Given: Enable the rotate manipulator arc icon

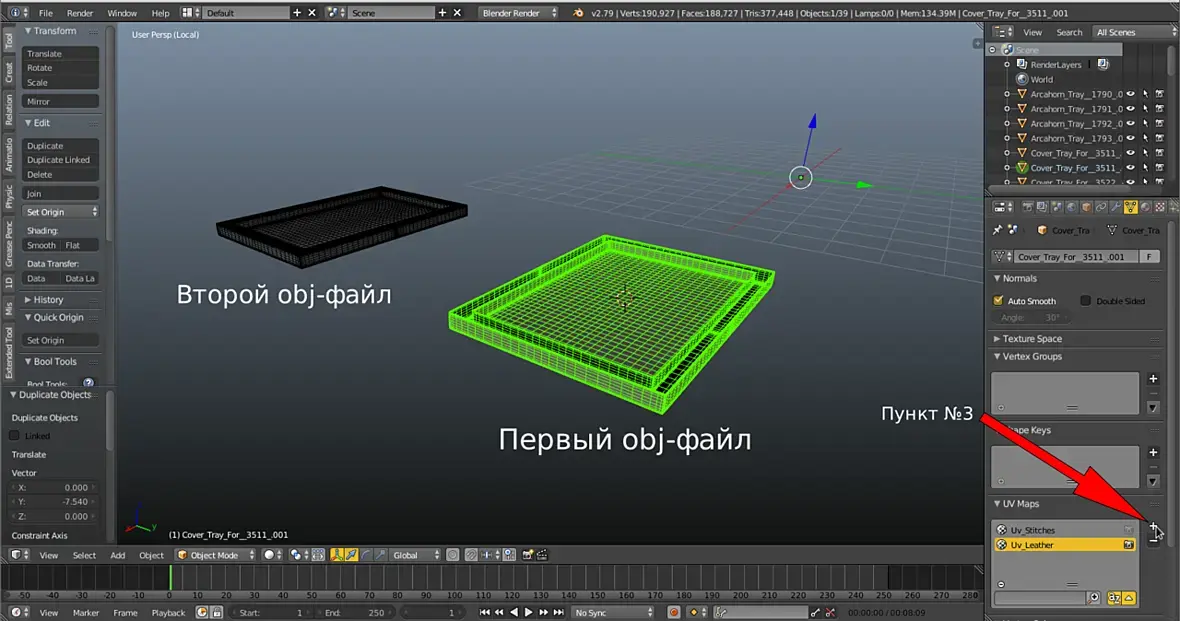Looking at the screenshot, I should 366,555.
